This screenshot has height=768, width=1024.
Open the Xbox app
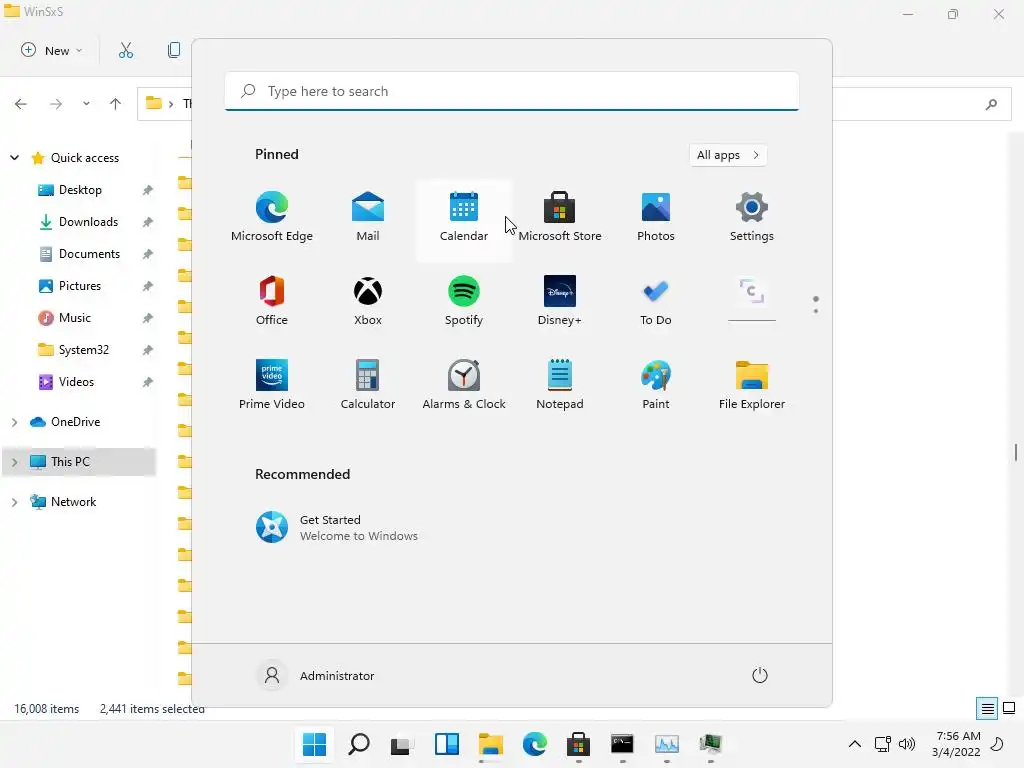click(368, 301)
